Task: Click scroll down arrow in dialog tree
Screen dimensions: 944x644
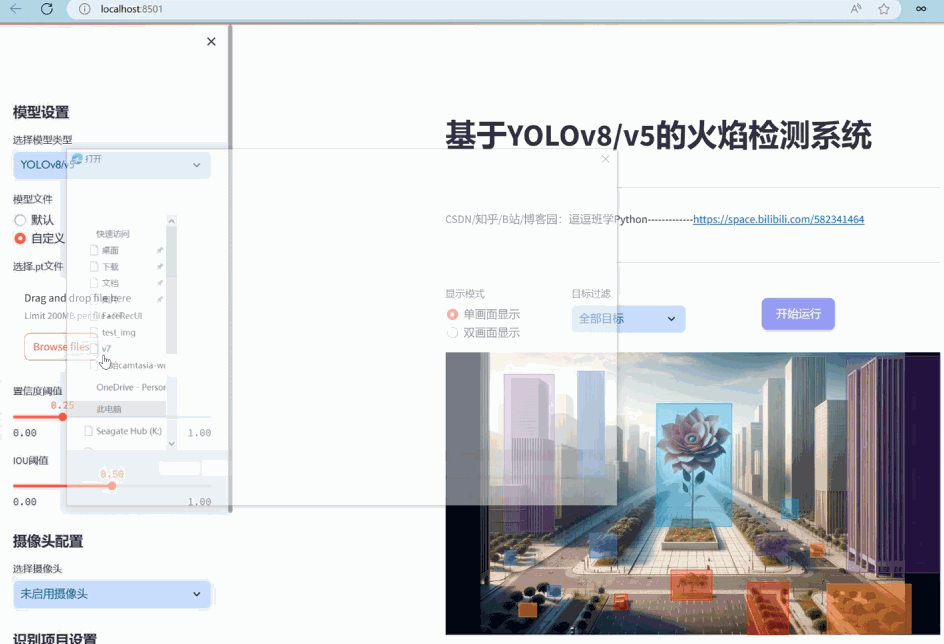Action: pyautogui.click(x=172, y=444)
